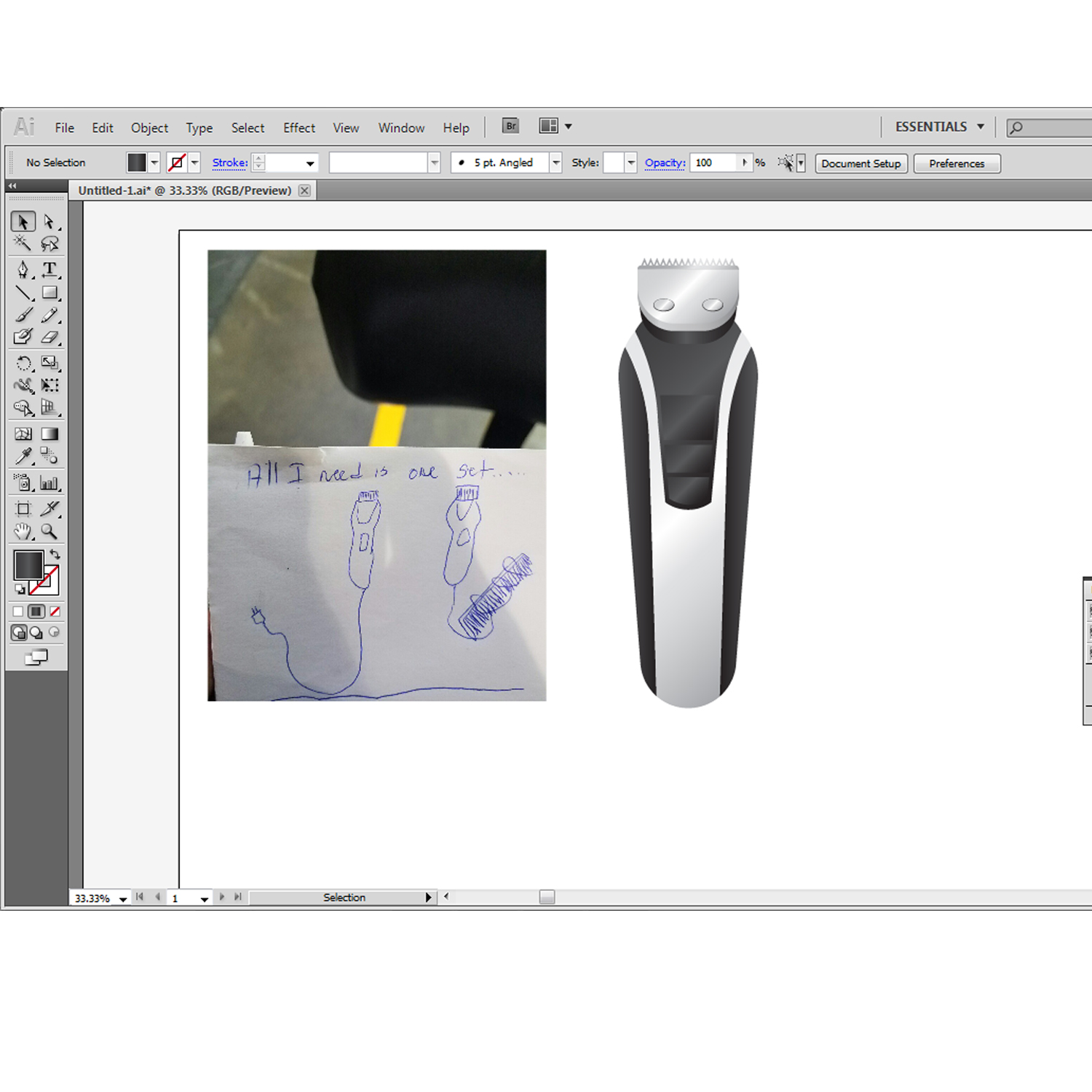The height and width of the screenshot is (1092, 1092).
Task: Click the Preferences button
Action: [x=957, y=164]
